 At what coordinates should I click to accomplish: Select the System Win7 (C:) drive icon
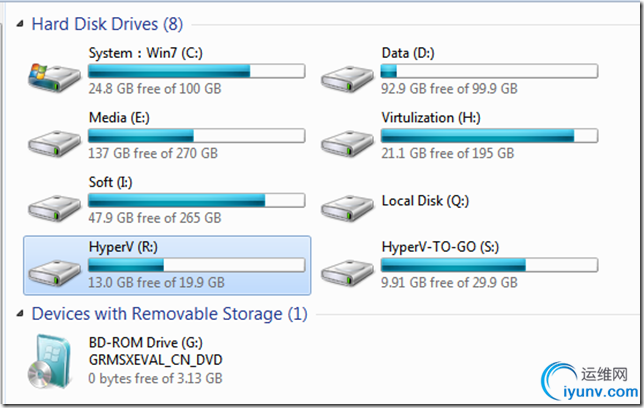click(x=54, y=77)
